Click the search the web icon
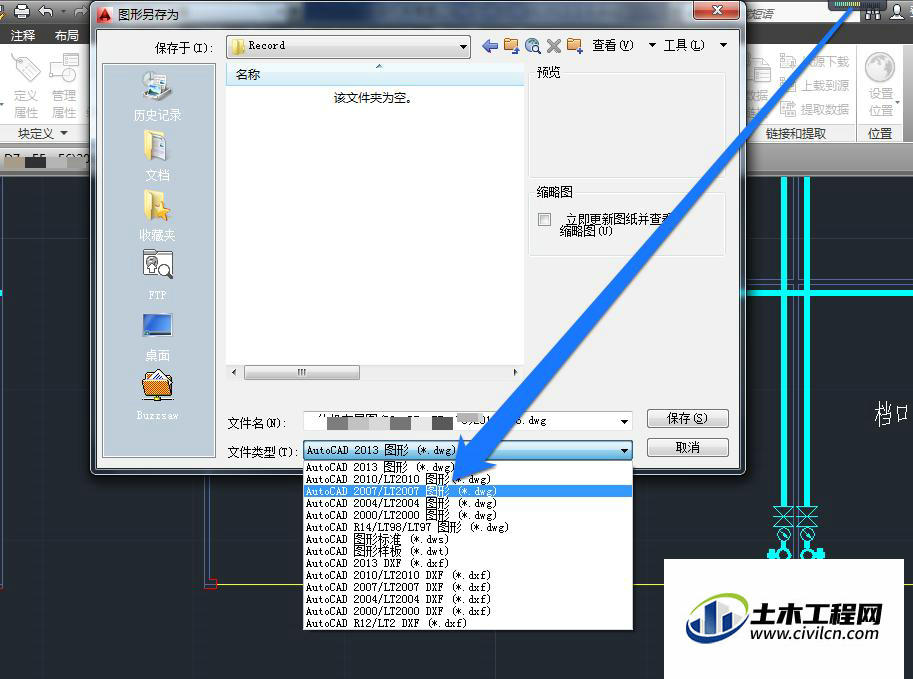This screenshot has width=913, height=679. point(532,45)
